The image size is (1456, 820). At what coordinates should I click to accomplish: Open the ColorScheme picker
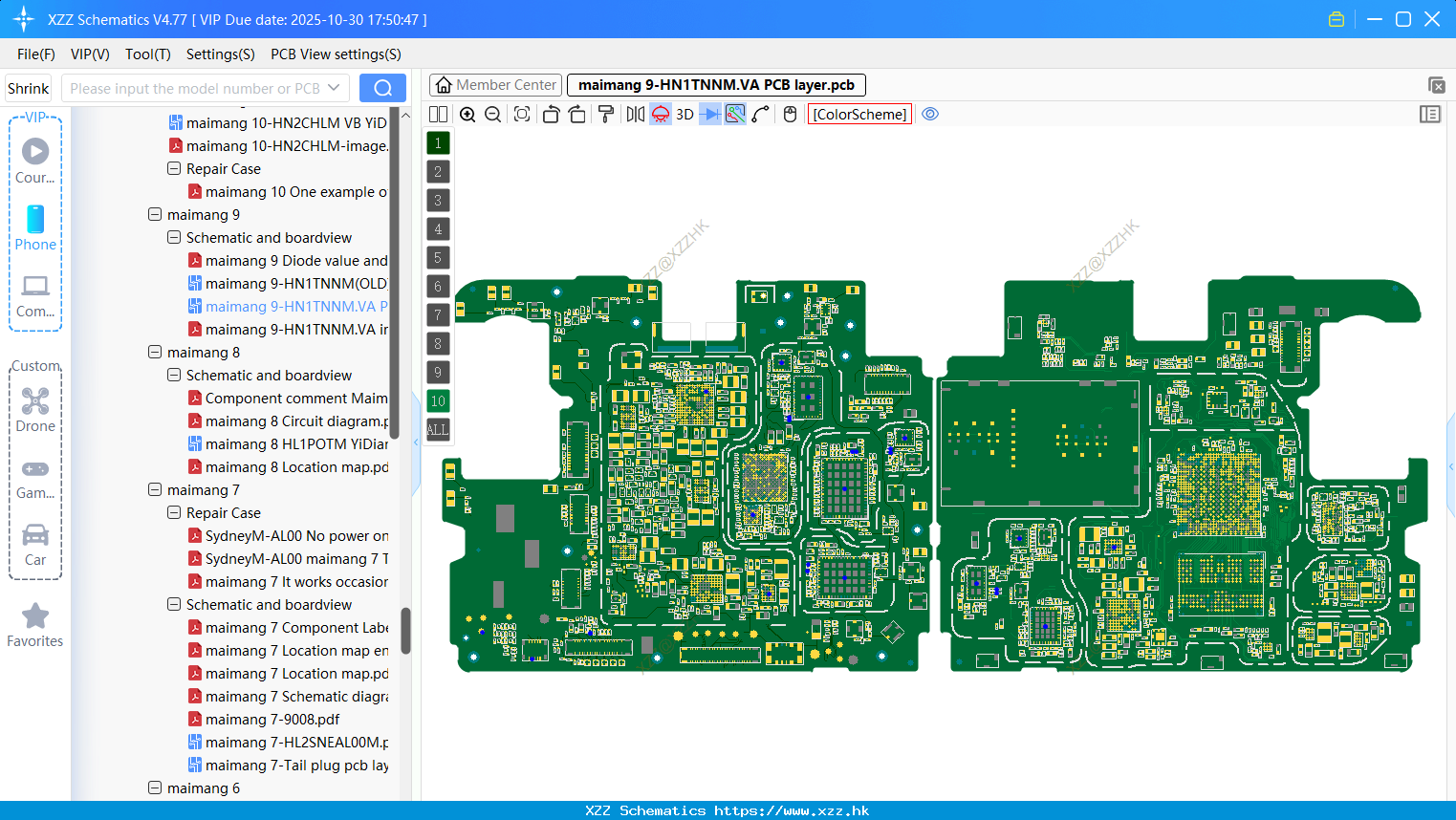pos(858,114)
